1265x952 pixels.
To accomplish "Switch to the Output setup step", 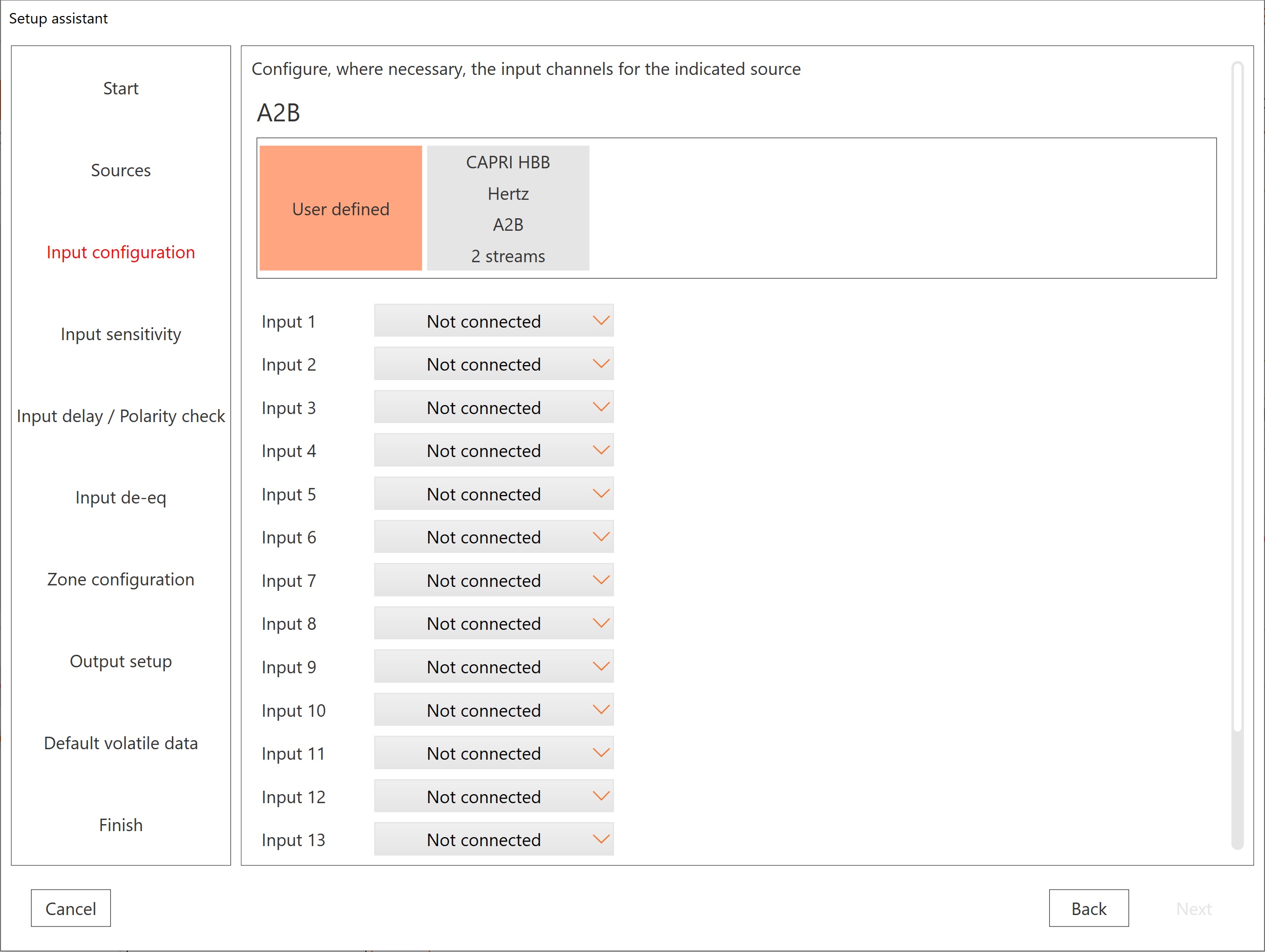I will 121,661.
